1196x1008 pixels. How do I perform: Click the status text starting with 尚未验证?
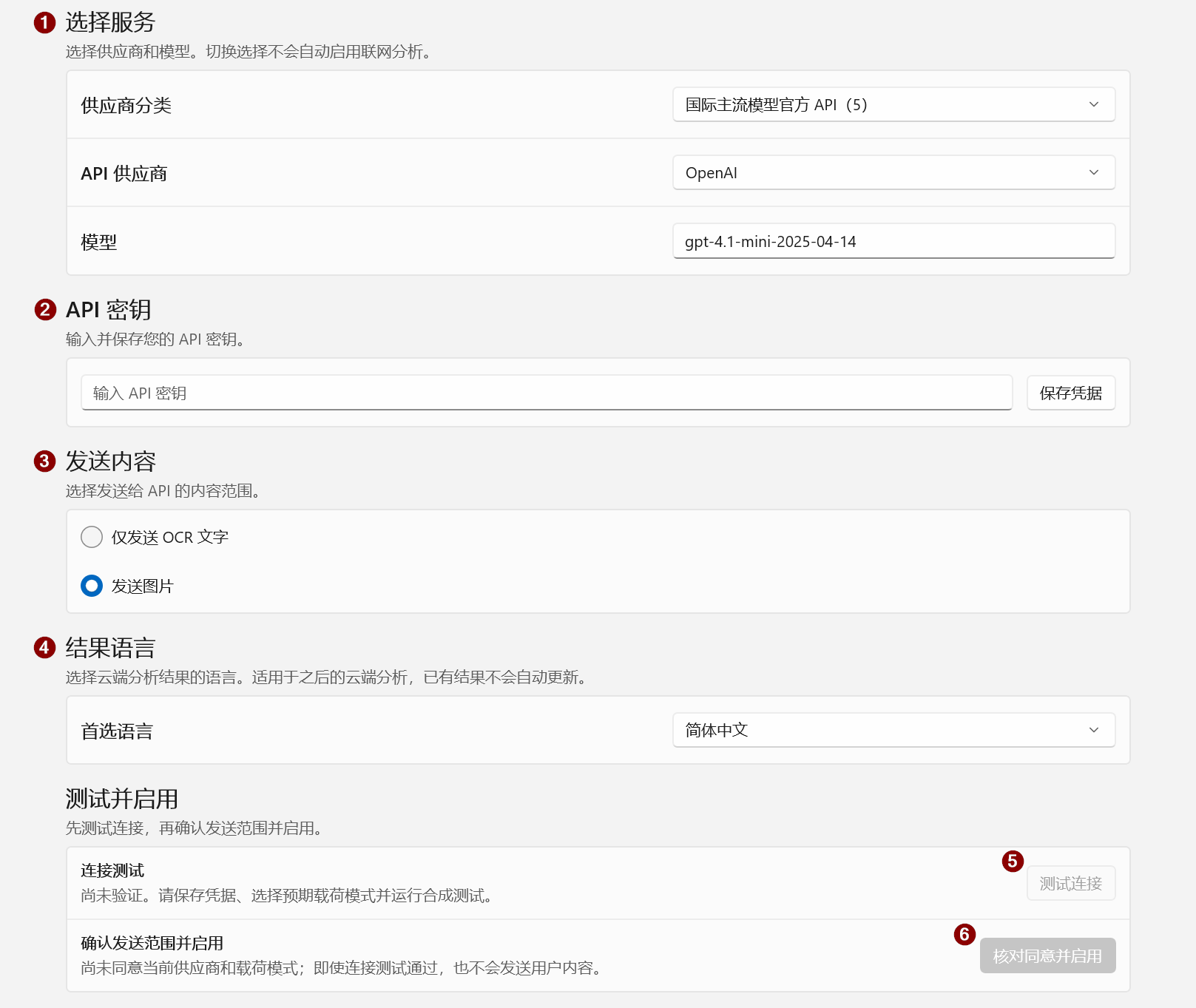[287, 896]
